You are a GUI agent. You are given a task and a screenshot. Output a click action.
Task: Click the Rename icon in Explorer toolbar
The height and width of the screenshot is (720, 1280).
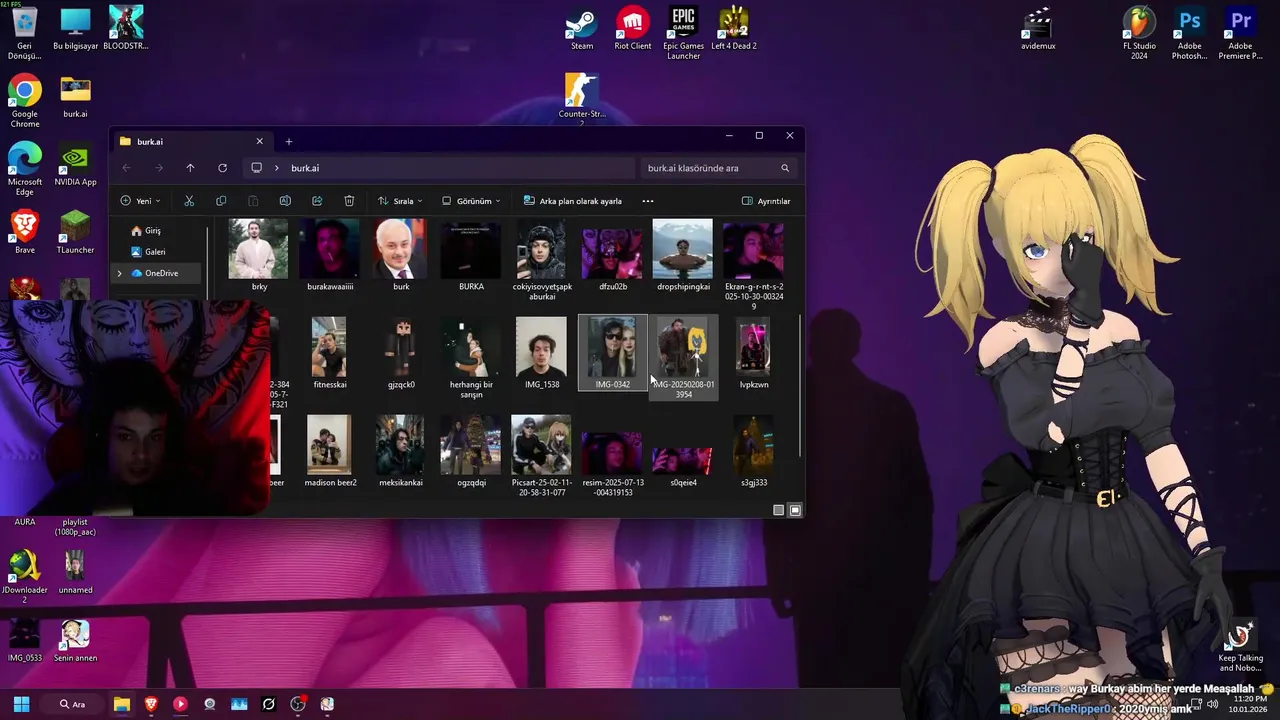285,201
